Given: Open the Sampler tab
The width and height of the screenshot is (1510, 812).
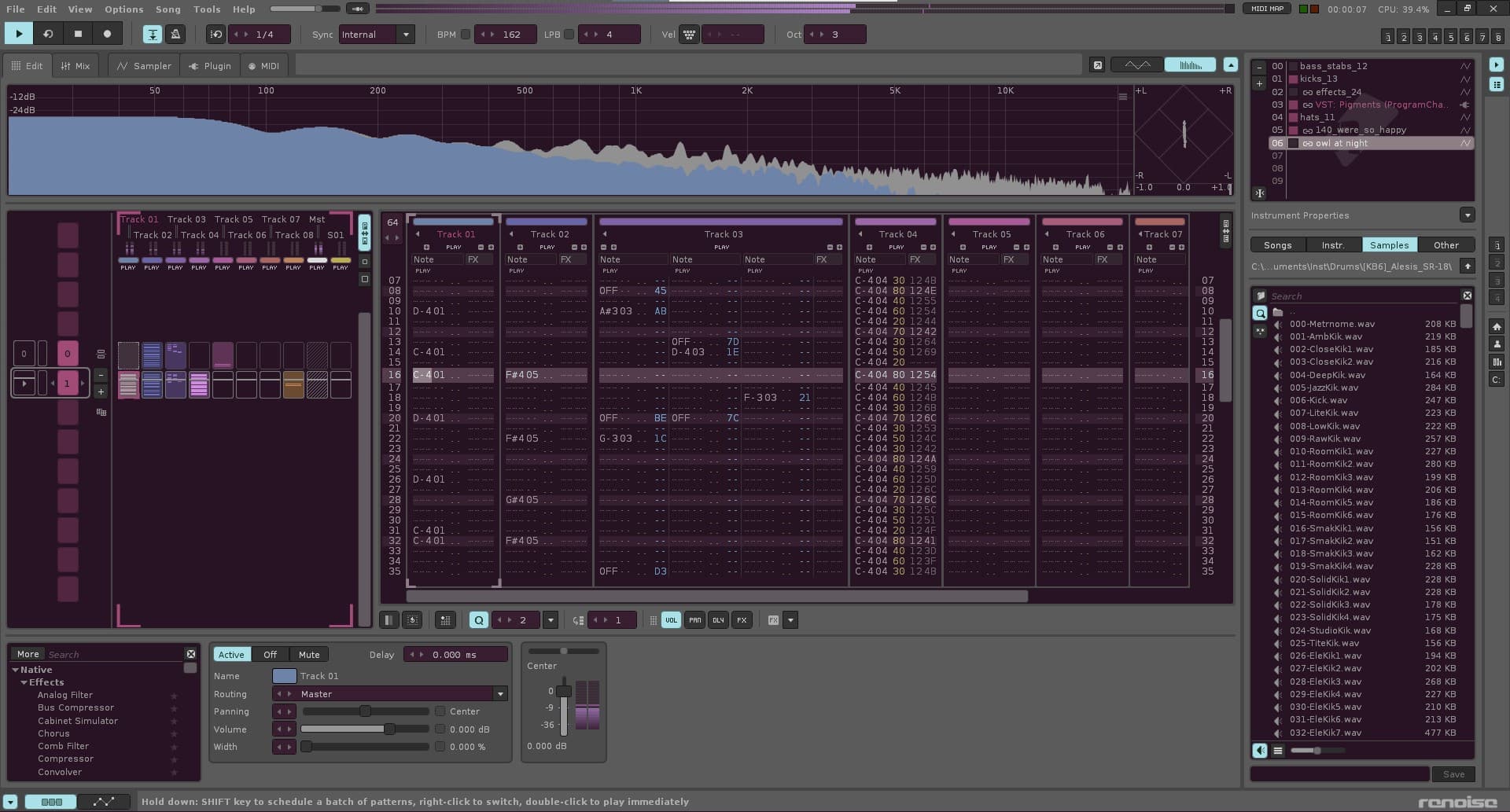Looking at the screenshot, I should (144, 66).
